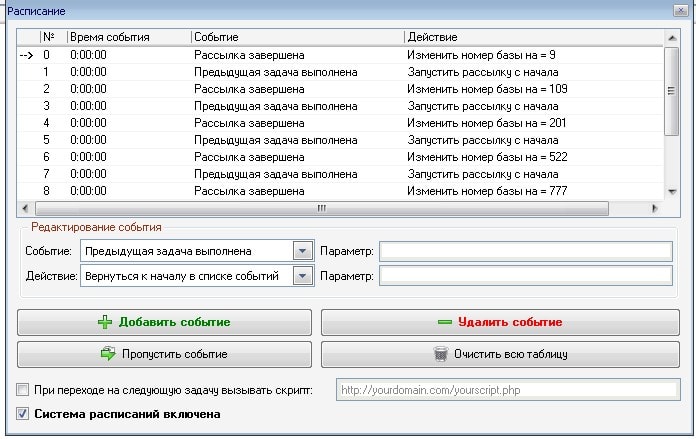Click the vertical scrollbar up arrow
Image resolution: width=696 pixels, height=439 pixels.
(672, 37)
